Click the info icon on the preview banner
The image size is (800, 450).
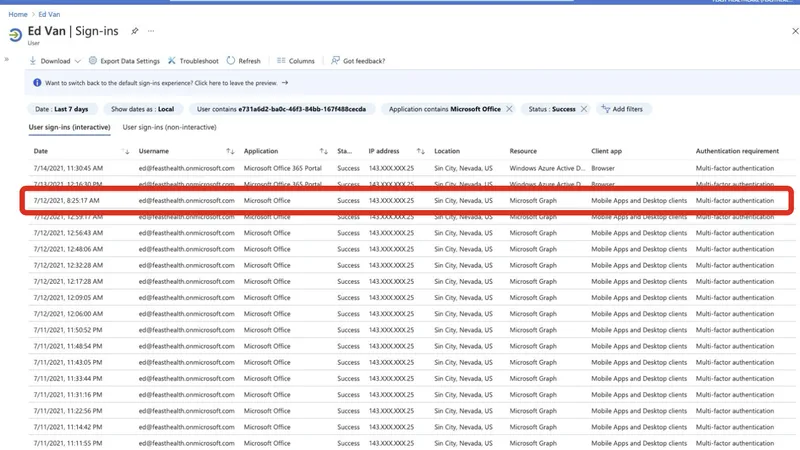pyautogui.click(x=37, y=83)
